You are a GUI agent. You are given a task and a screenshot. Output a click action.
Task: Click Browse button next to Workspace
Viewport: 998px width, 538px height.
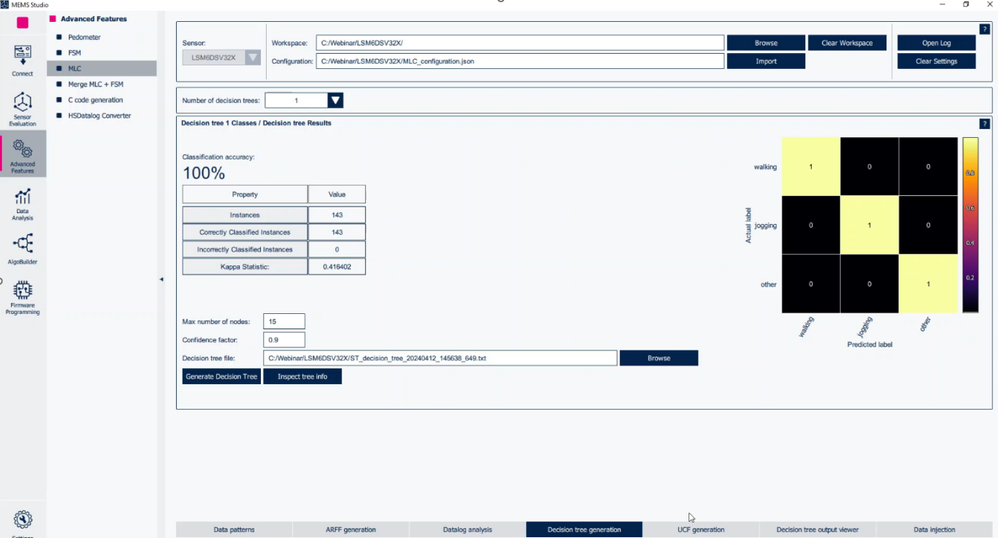pyautogui.click(x=766, y=43)
